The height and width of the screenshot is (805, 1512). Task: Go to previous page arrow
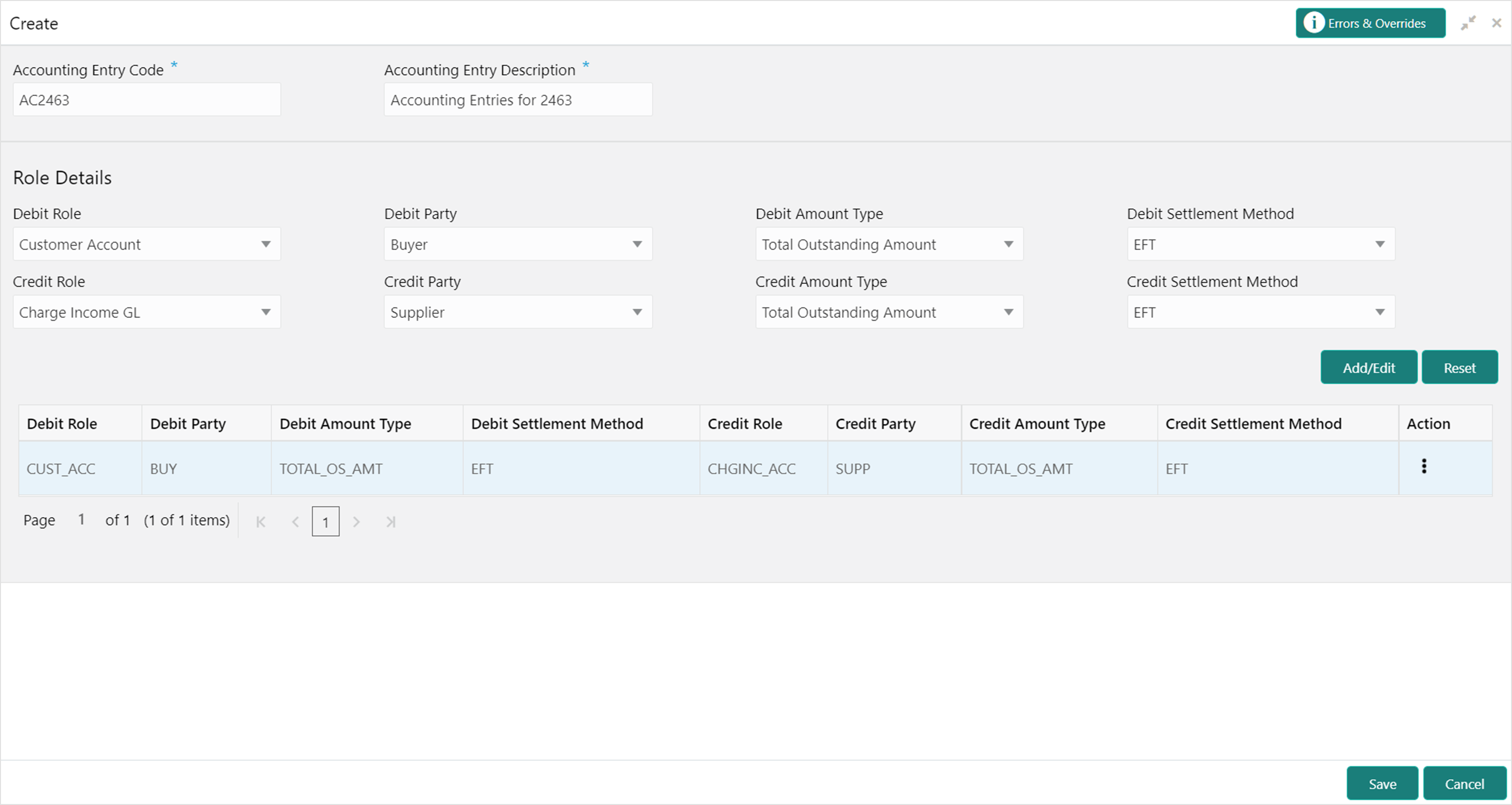(x=296, y=522)
